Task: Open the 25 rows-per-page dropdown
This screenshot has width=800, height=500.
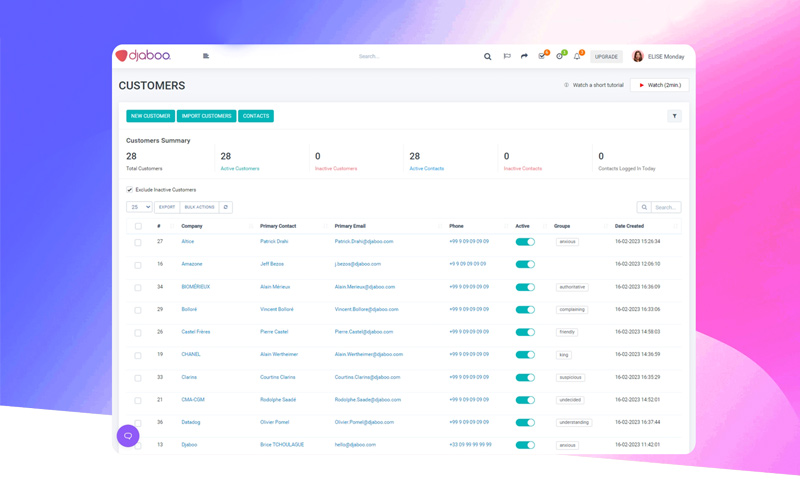Action: click(139, 207)
